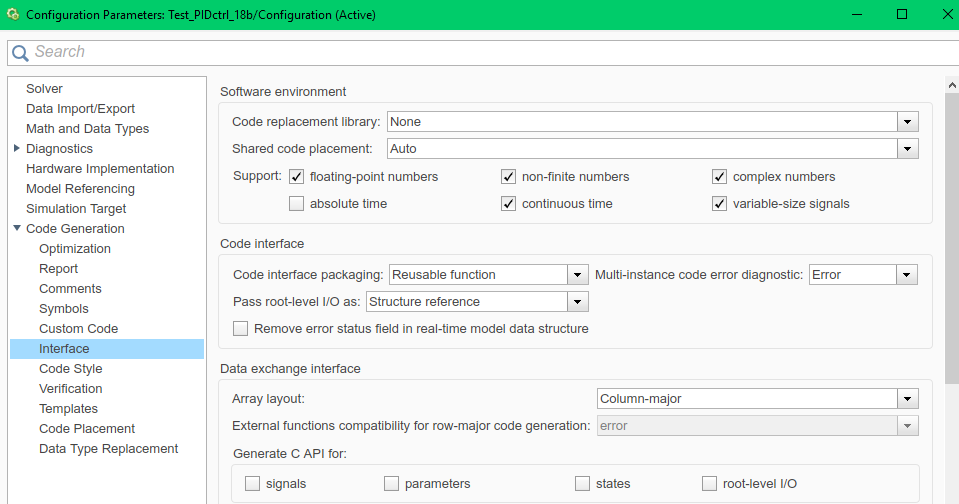This screenshot has height=504, width=959.
Task: Open the Verification subpane
Action: [70, 388]
